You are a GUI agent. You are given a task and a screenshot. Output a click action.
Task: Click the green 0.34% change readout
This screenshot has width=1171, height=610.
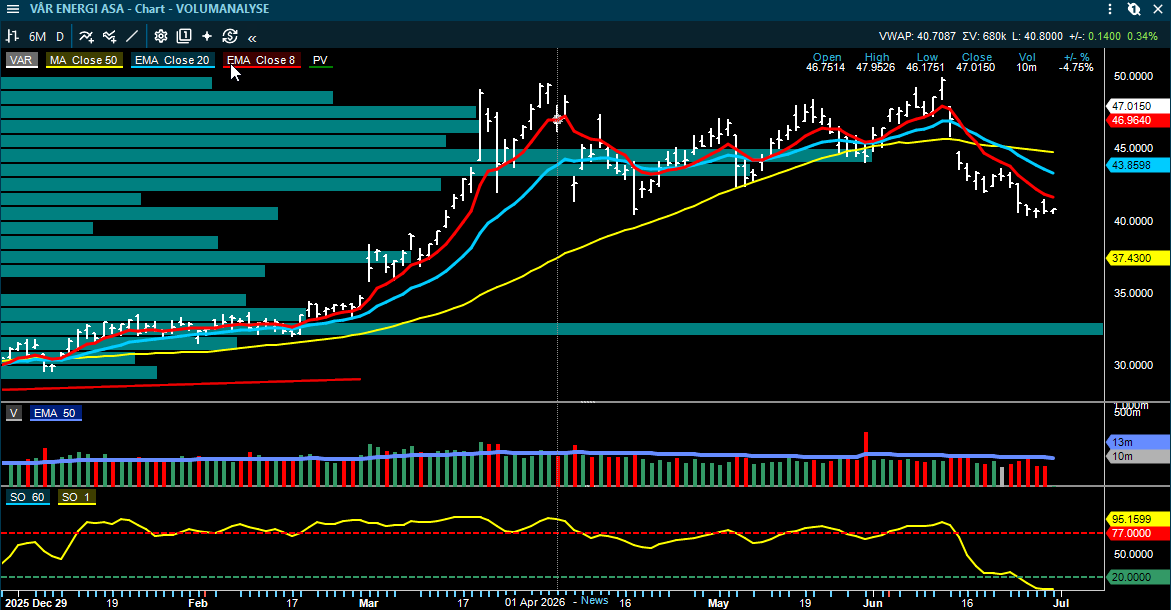tap(1143, 36)
